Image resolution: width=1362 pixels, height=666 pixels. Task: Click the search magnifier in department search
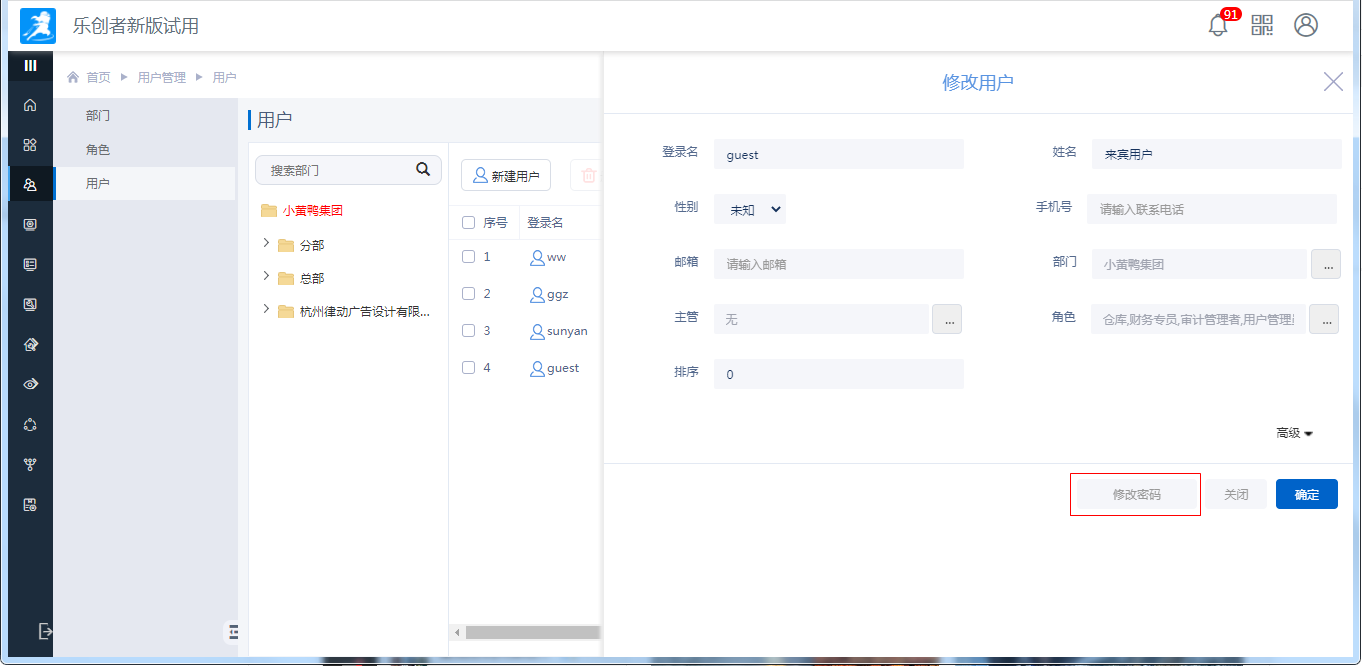tap(423, 170)
